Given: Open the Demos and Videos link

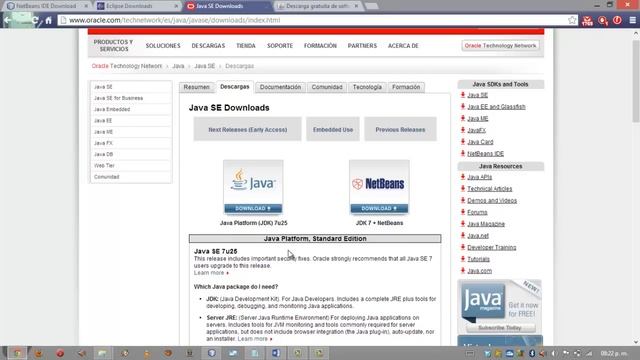Looking at the screenshot, I should [492, 200].
